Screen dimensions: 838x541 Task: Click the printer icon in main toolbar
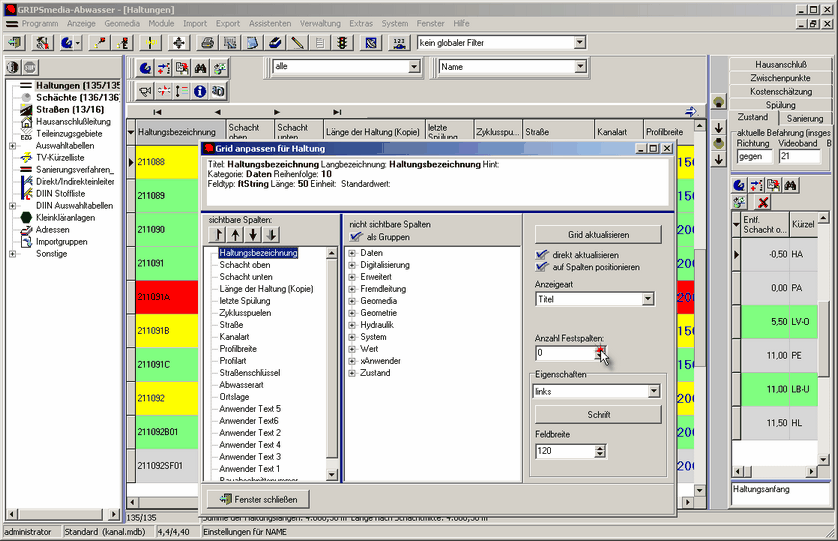coord(207,43)
